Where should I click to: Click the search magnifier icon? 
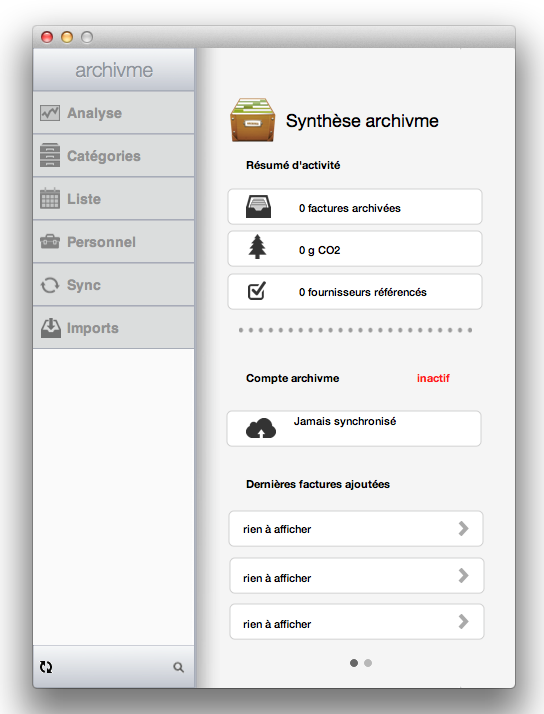178,667
